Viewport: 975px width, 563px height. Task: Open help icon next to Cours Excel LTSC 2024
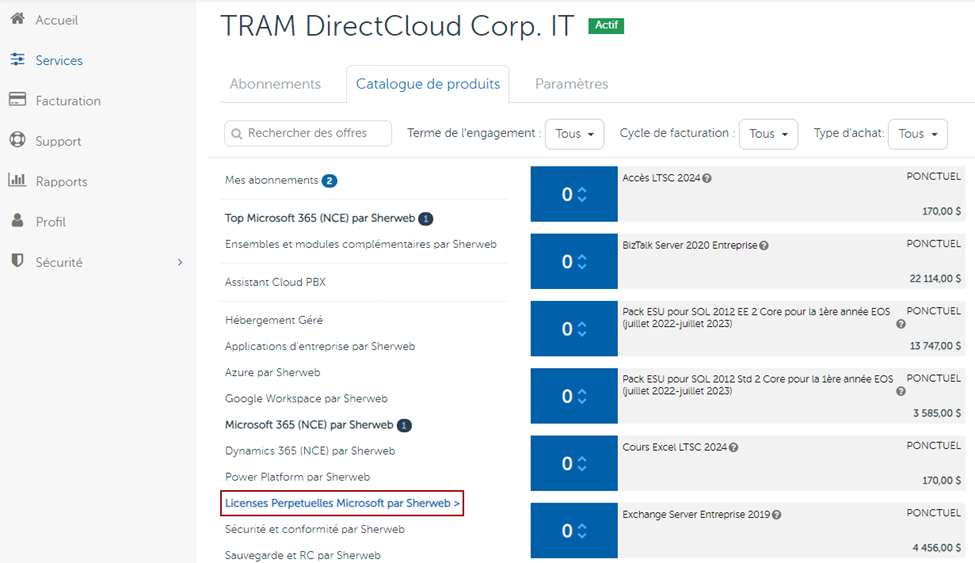click(x=734, y=448)
